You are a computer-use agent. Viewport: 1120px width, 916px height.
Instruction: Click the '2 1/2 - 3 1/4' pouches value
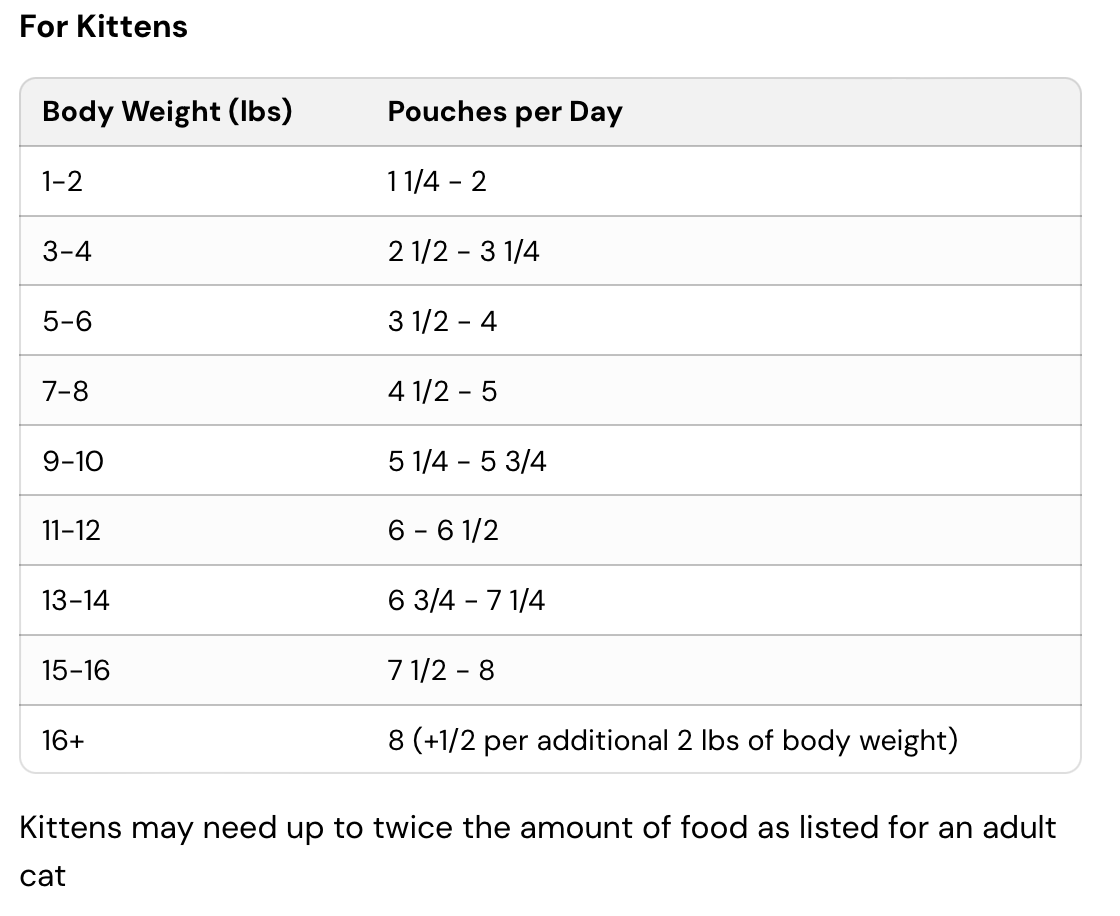[463, 251]
